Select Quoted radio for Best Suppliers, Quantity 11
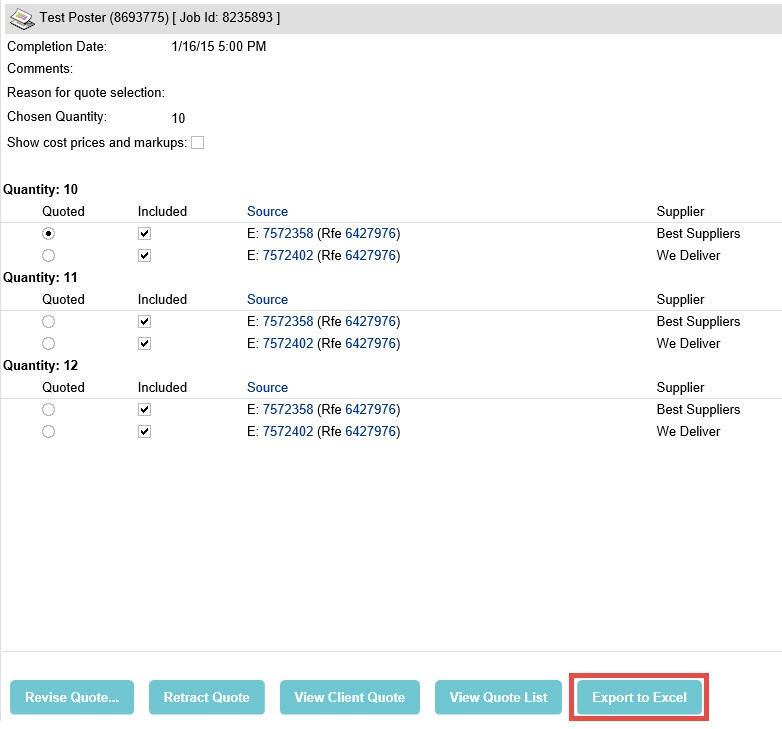The width and height of the screenshot is (782, 729). (48, 322)
